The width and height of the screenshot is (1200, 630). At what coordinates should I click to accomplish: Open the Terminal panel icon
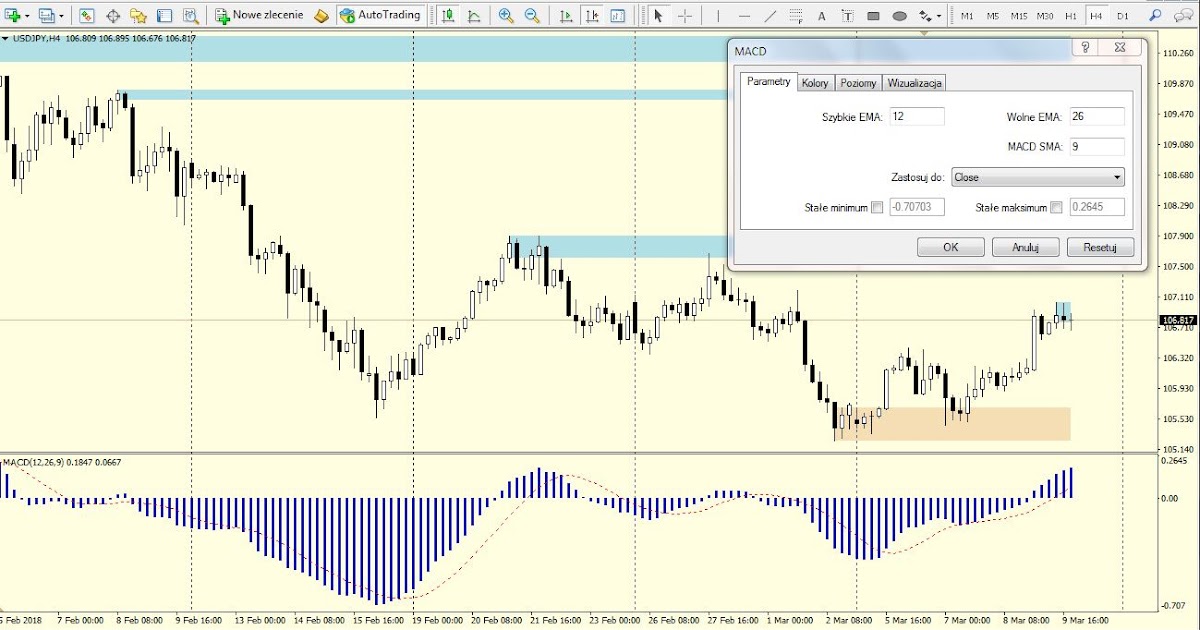point(165,16)
